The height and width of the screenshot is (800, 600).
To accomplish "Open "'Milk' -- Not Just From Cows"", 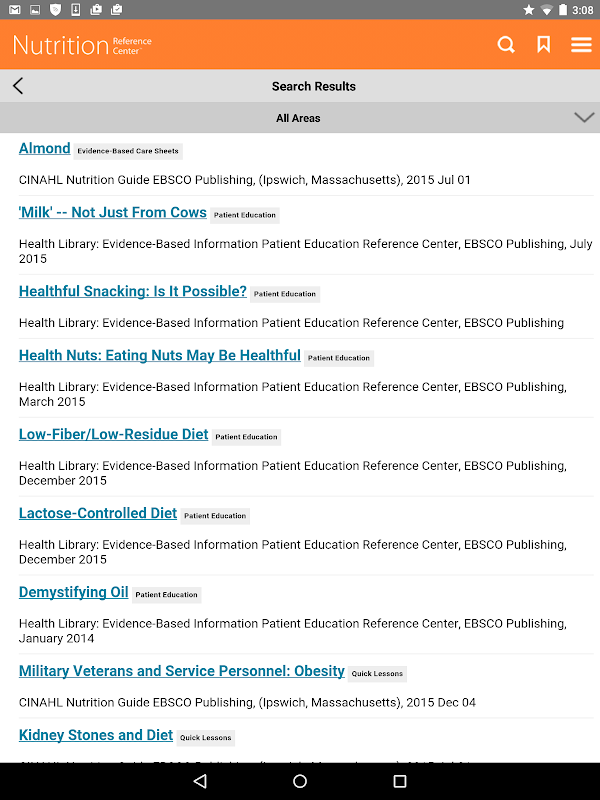I will tap(113, 213).
